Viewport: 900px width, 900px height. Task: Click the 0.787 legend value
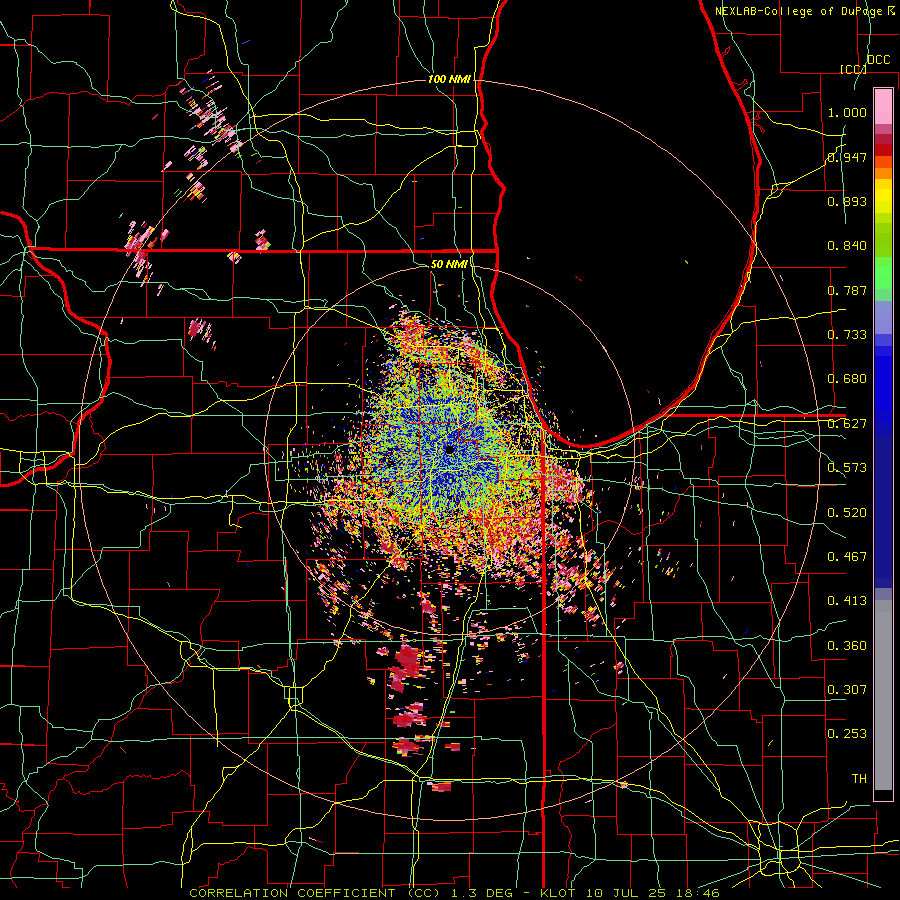click(847, 290)
